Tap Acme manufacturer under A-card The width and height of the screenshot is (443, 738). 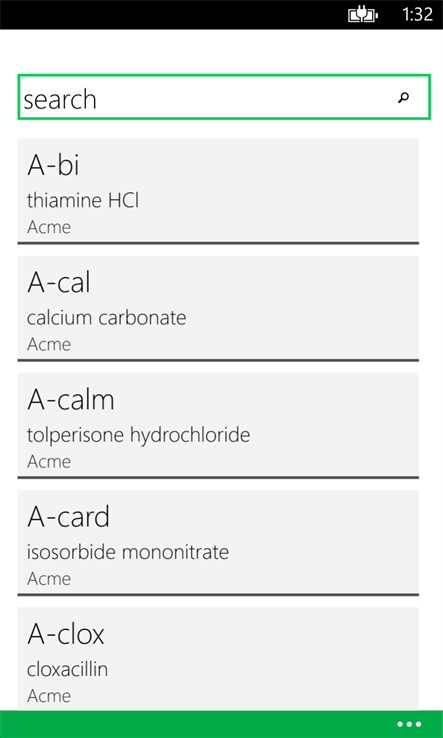(x=49, y=579)
